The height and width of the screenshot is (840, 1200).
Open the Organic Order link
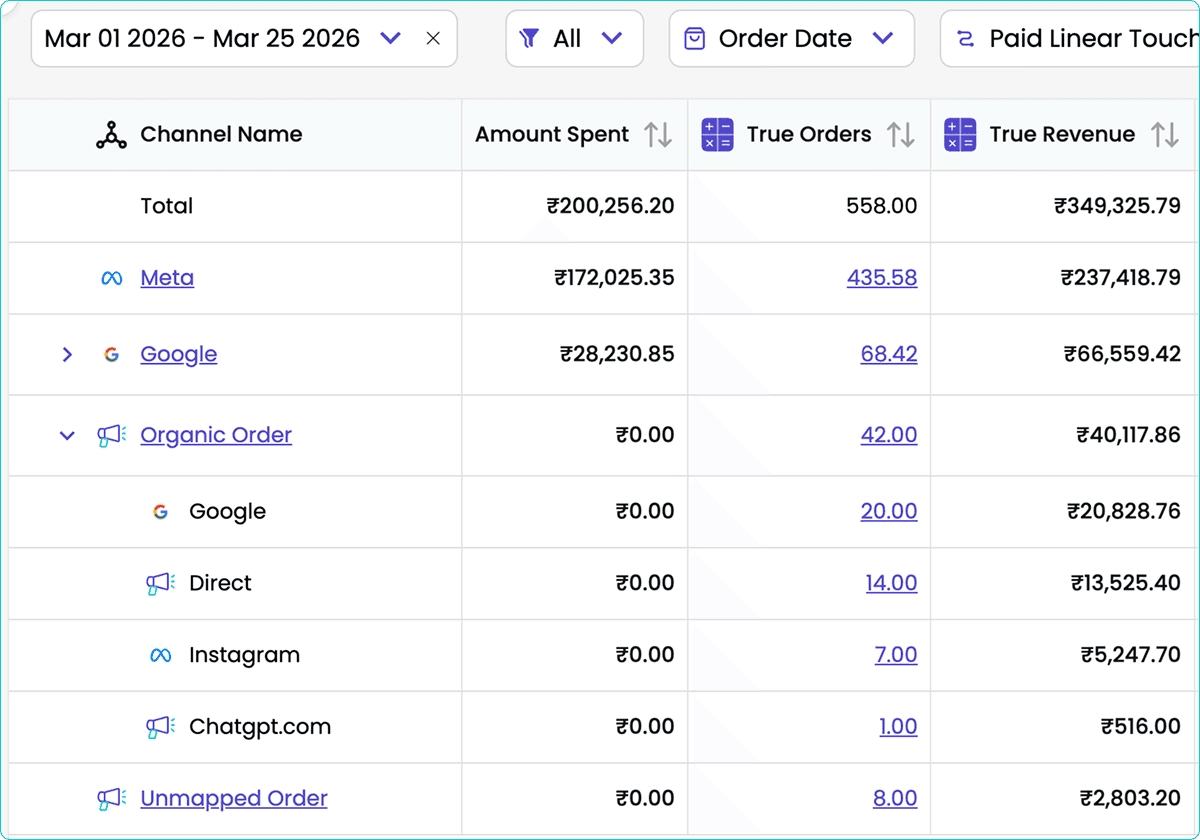coord(216,435)
